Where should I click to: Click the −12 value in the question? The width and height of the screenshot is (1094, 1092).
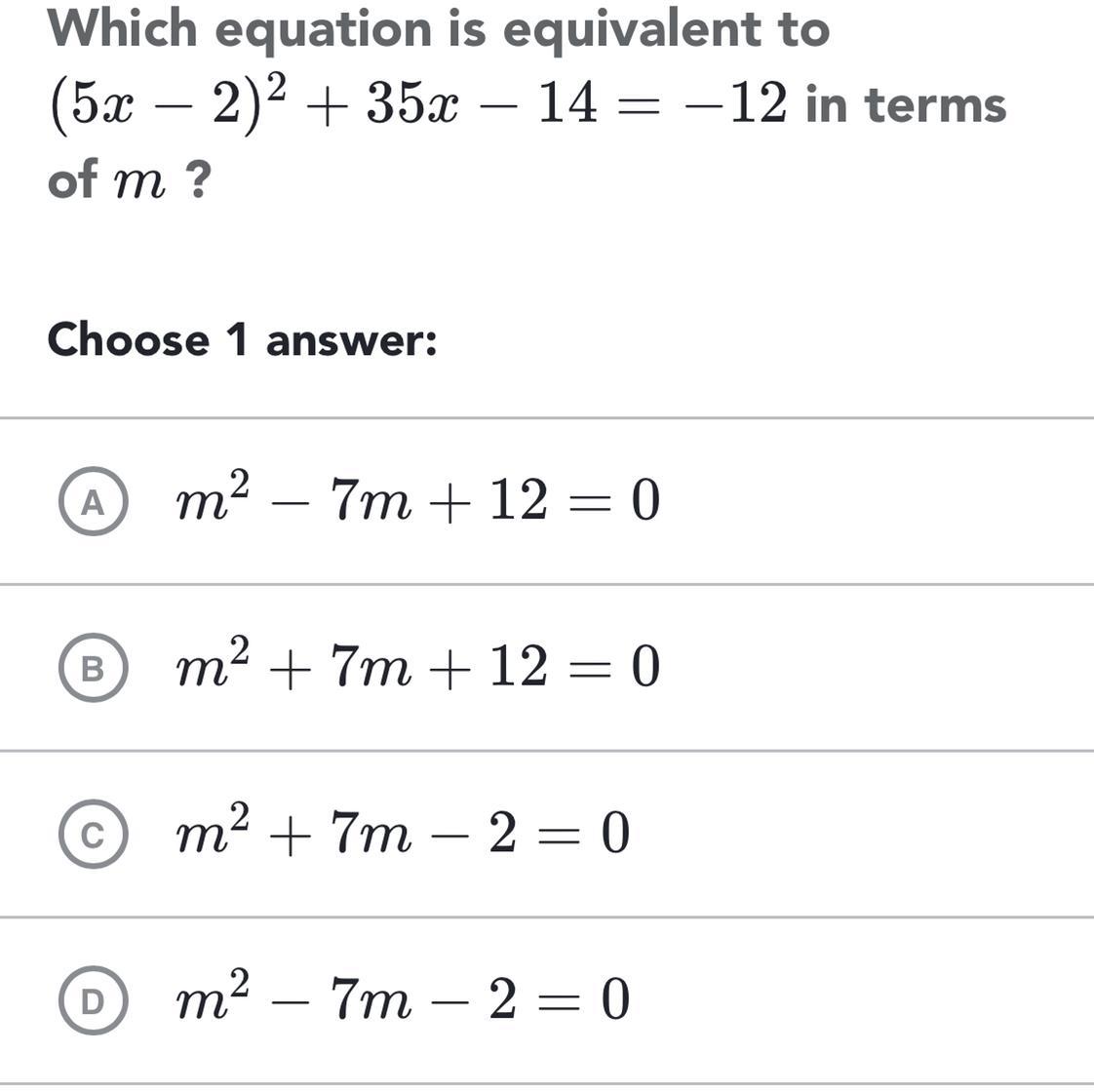coord(736,103)
